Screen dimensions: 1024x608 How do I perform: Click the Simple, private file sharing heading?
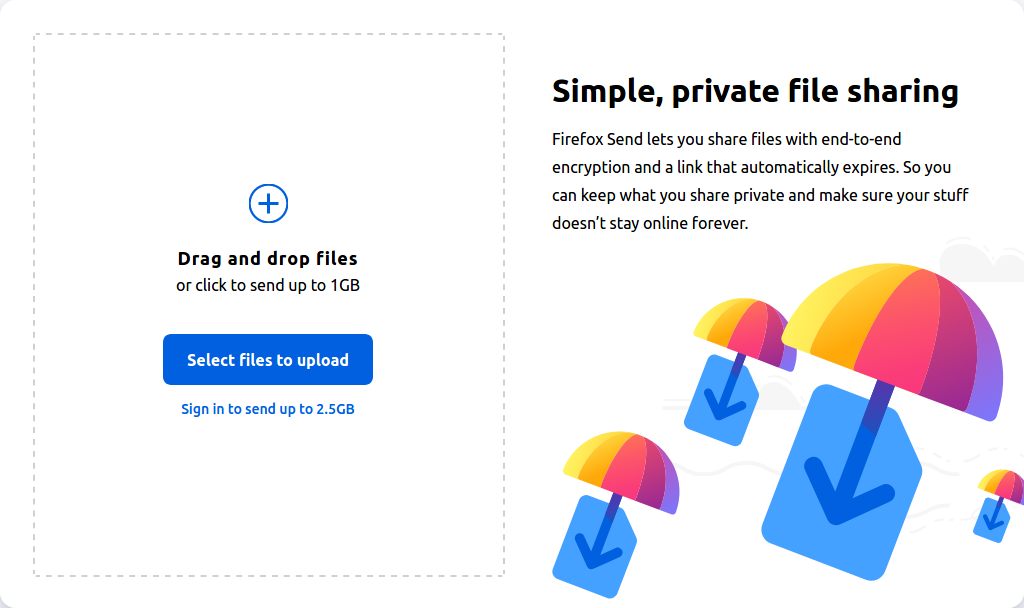[x=753, y=90]
